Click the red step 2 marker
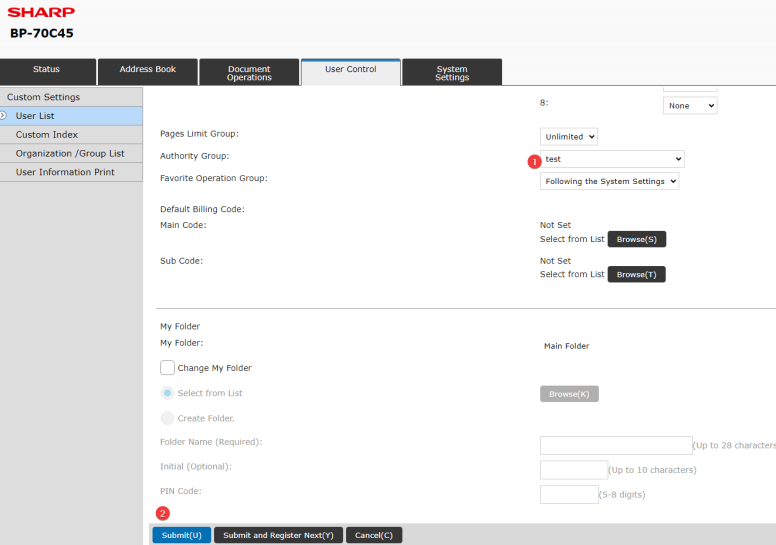 (x=163, y=514)
